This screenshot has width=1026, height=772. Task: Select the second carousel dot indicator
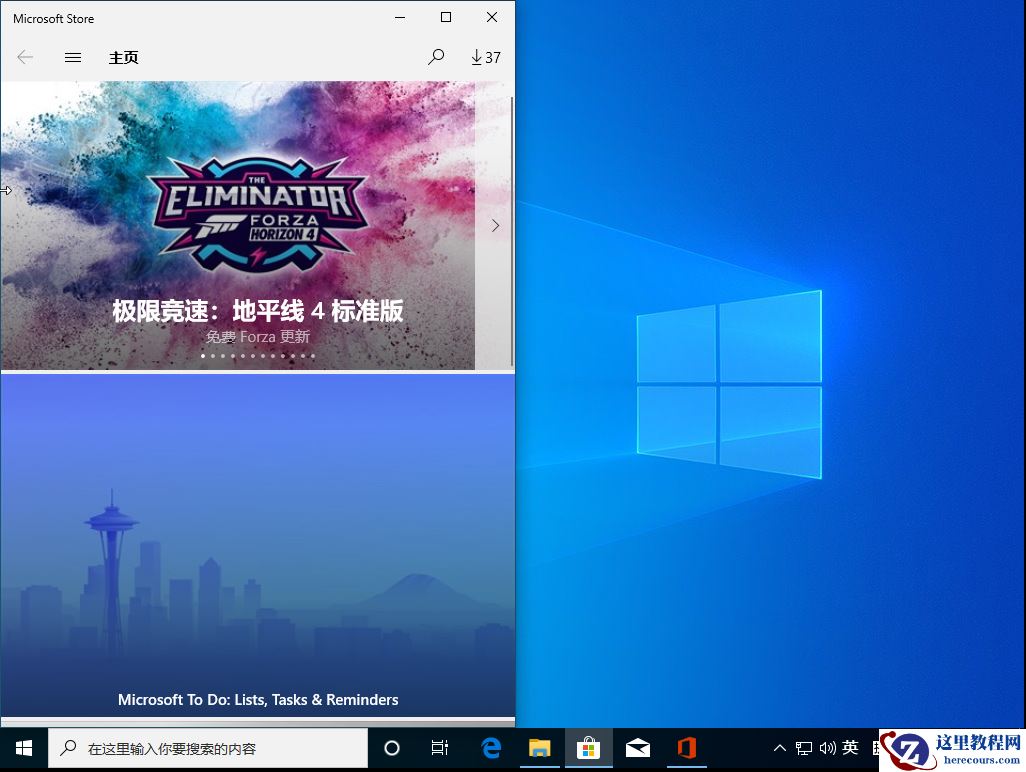coord(212,355)
